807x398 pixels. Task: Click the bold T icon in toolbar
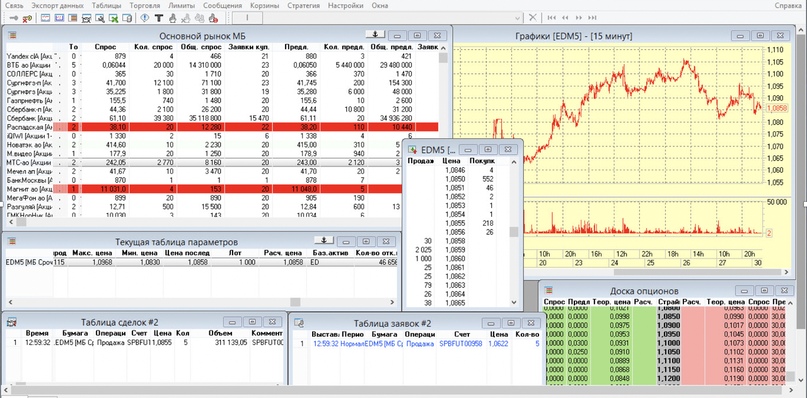[x=159, y=18]
